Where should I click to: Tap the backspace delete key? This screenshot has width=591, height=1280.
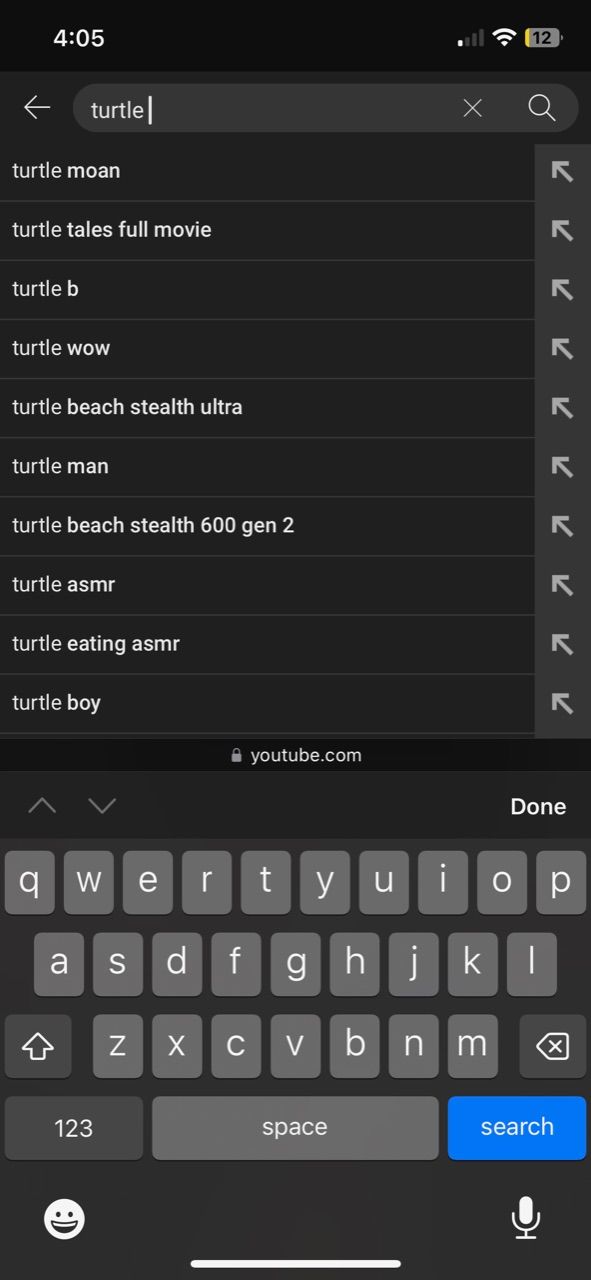pos(552,1047)
